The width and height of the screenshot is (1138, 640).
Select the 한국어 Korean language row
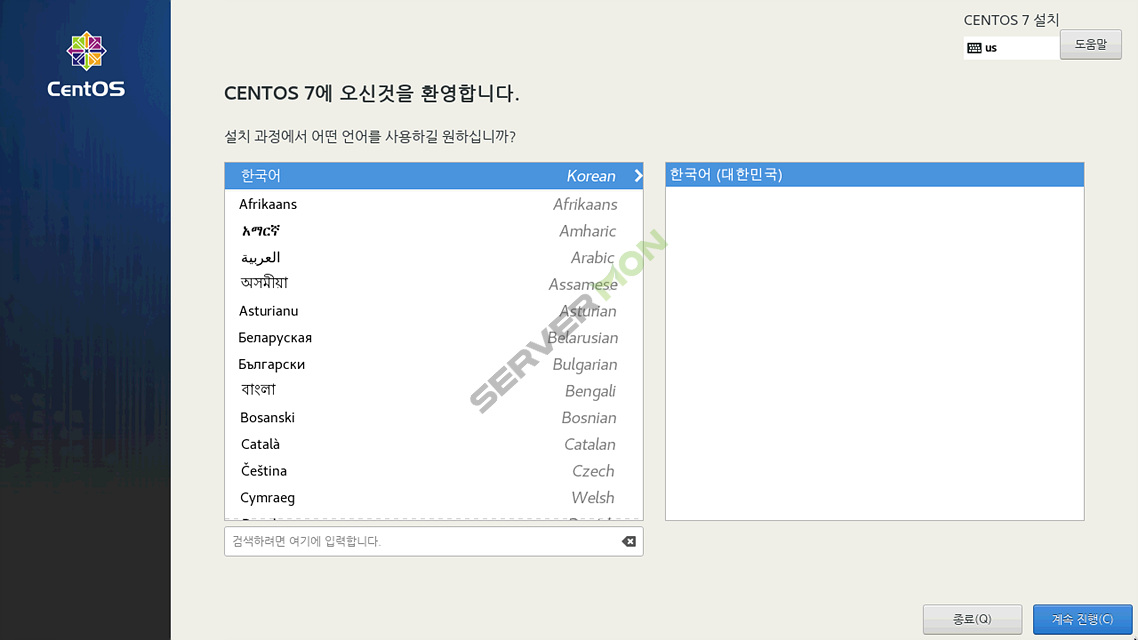[433, 176]
